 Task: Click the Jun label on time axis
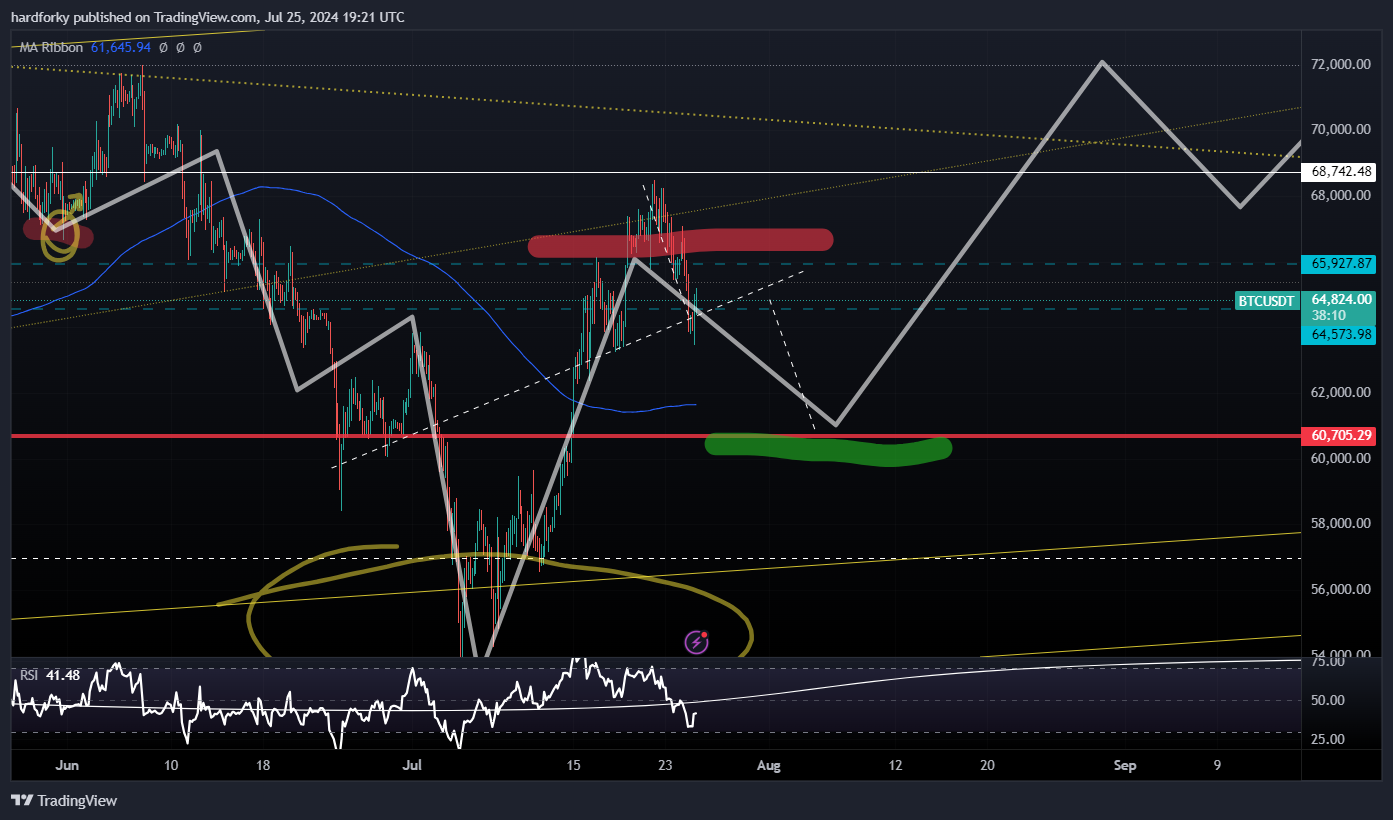click(67, 766)
